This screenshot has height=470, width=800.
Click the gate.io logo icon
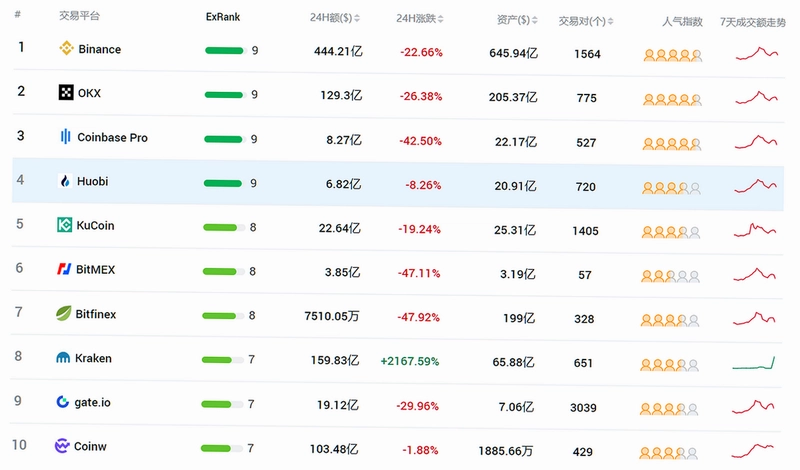click(63, 402)
